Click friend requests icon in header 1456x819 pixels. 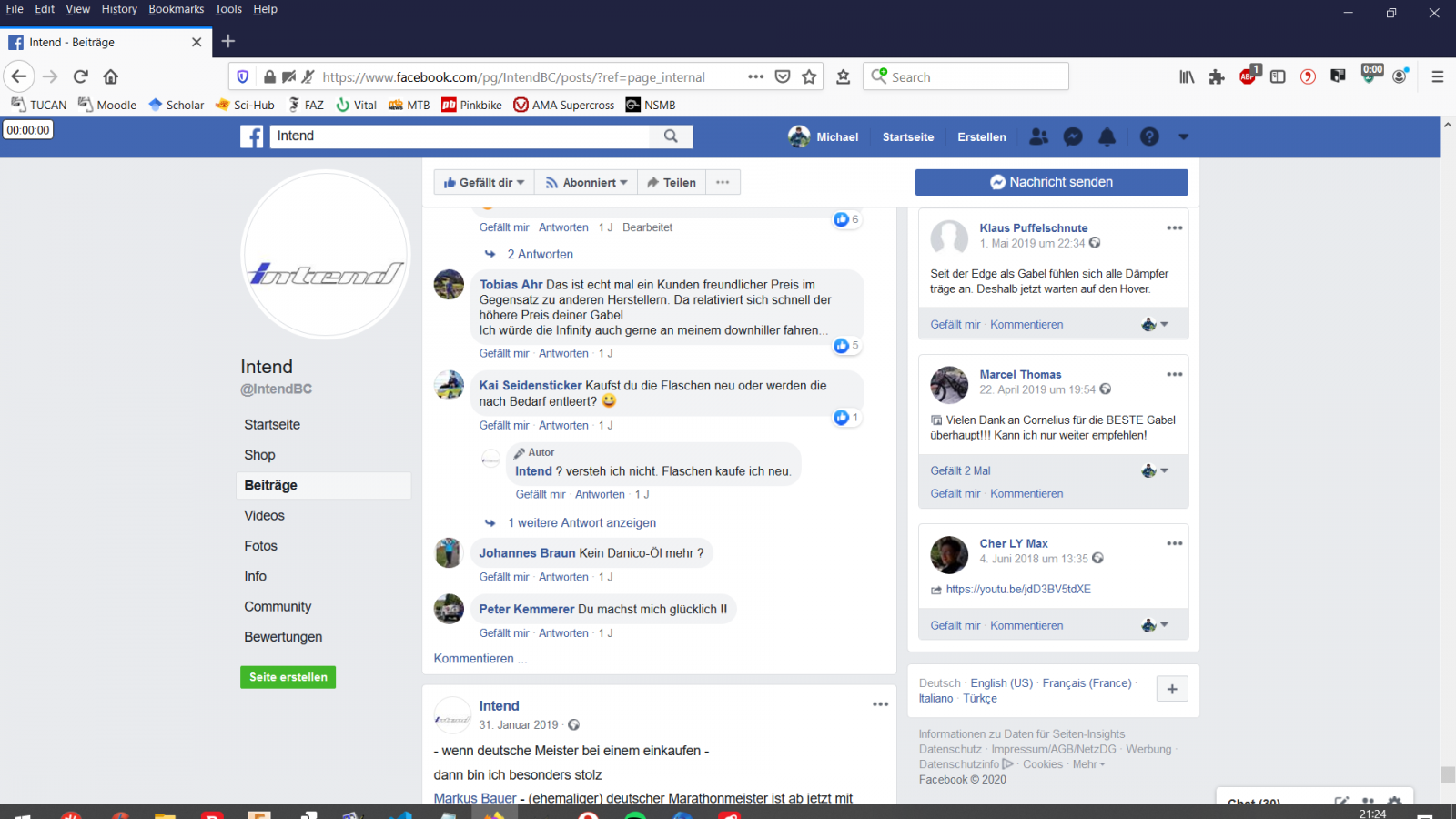pos(1038,136)
